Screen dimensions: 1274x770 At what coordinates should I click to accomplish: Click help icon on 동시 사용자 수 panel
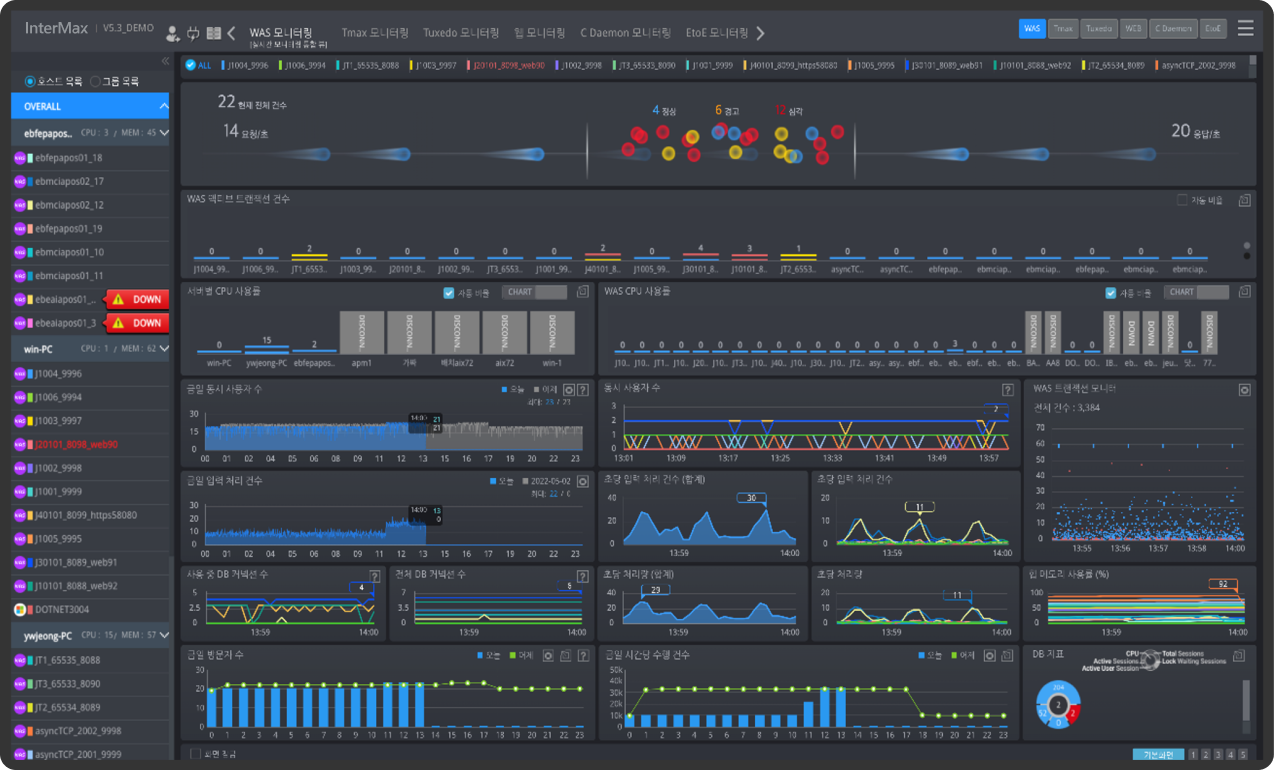pos(1007,390)
